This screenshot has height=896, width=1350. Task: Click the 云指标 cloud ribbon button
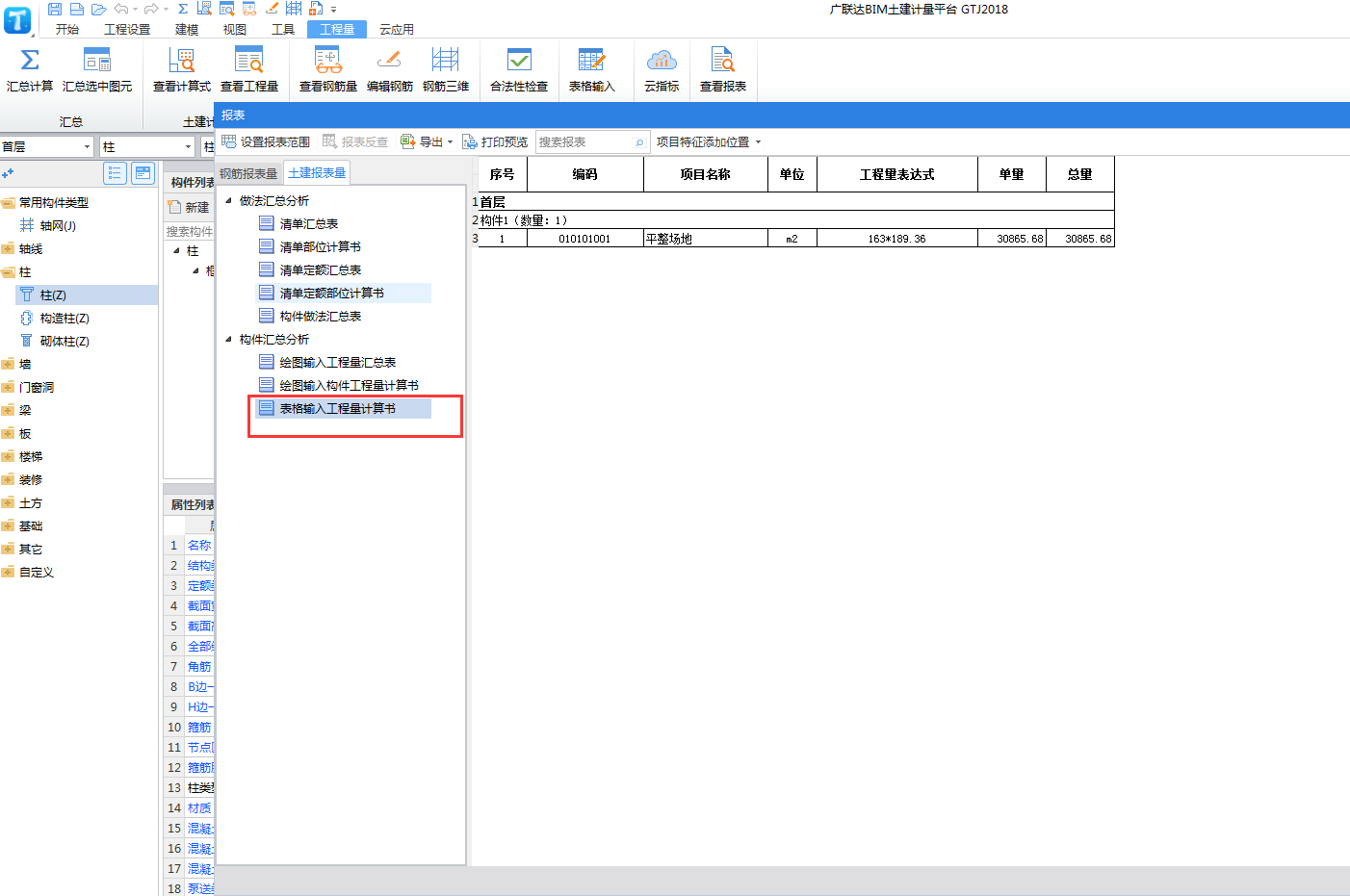[662, 70]
